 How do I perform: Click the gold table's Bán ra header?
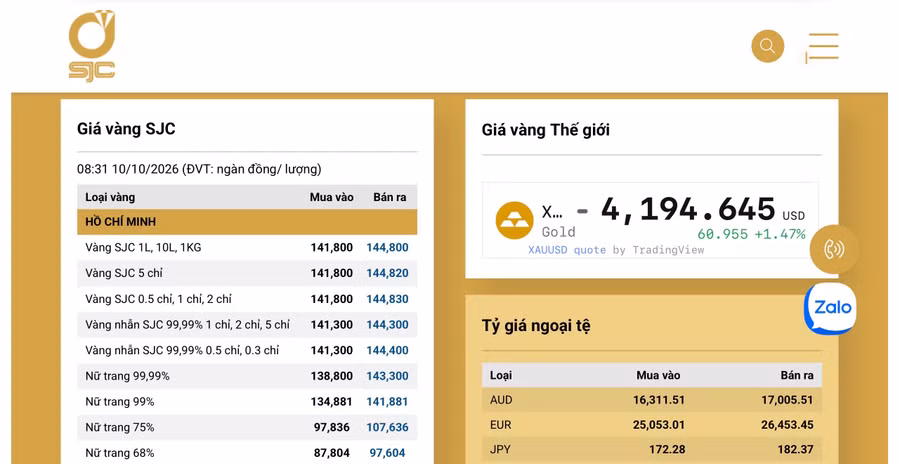tap(390, 198)
